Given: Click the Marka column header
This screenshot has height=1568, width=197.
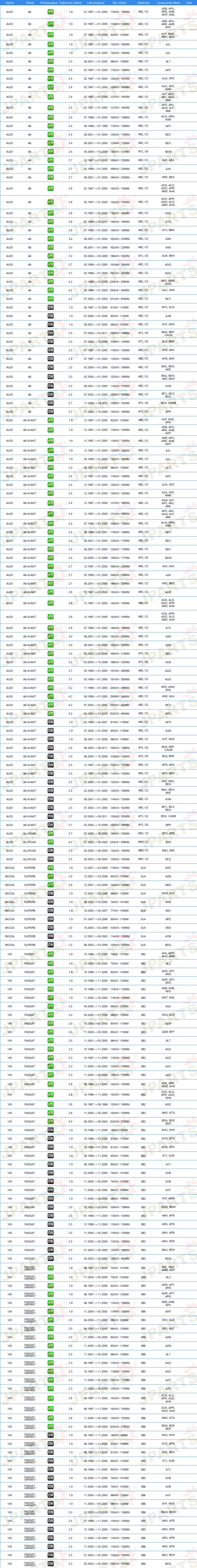Looking at the screenshot, I should tap(10, 3).
